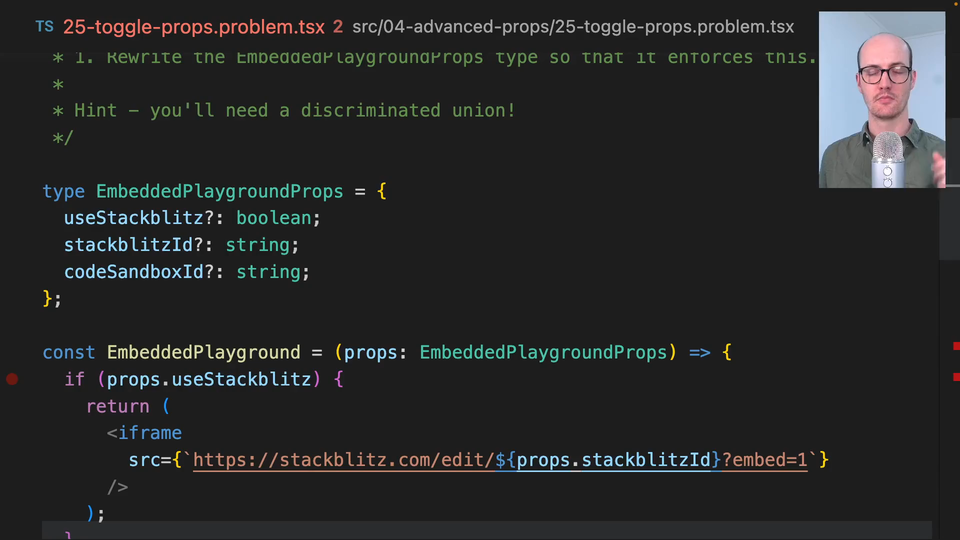Jump to upper red error marker in ruler
The width and height of the screenshot is (960, 540).
point(956,346)
